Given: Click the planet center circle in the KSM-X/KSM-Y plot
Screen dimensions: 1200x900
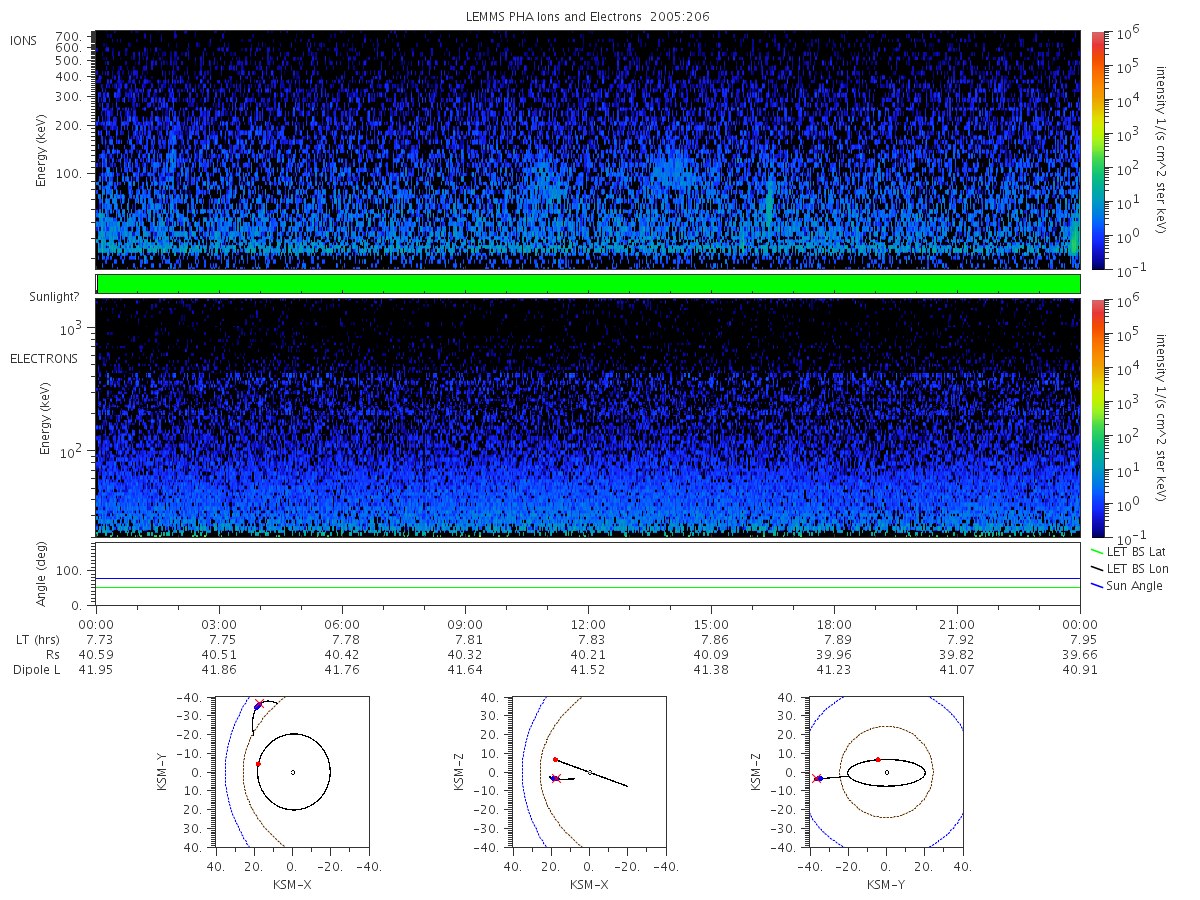Looking at the screenshot, I should [293, 772].
